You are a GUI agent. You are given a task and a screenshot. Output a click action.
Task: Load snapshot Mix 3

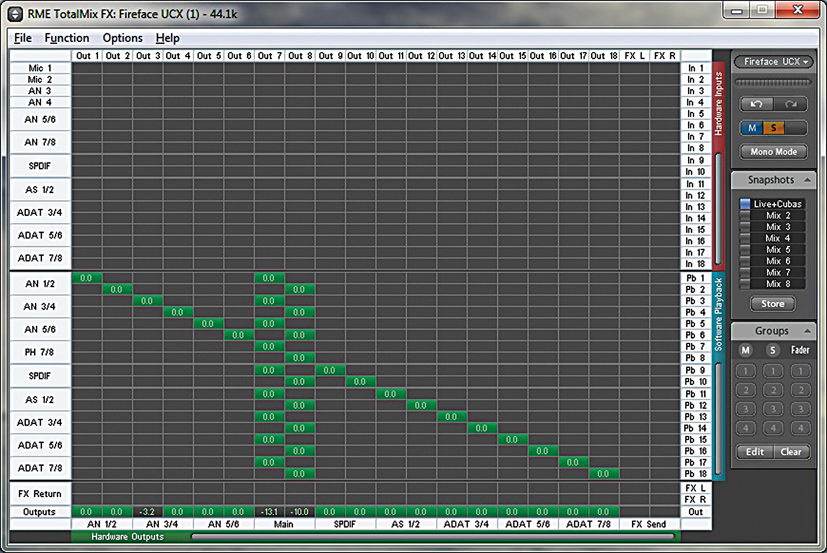pyautogui.click(x=771, y=227)
